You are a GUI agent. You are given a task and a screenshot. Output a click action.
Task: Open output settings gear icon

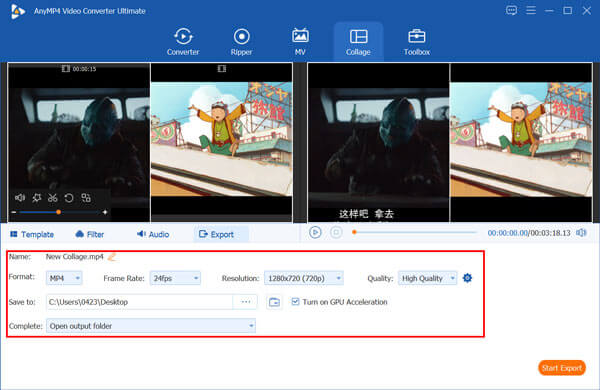tap(467, 278)
